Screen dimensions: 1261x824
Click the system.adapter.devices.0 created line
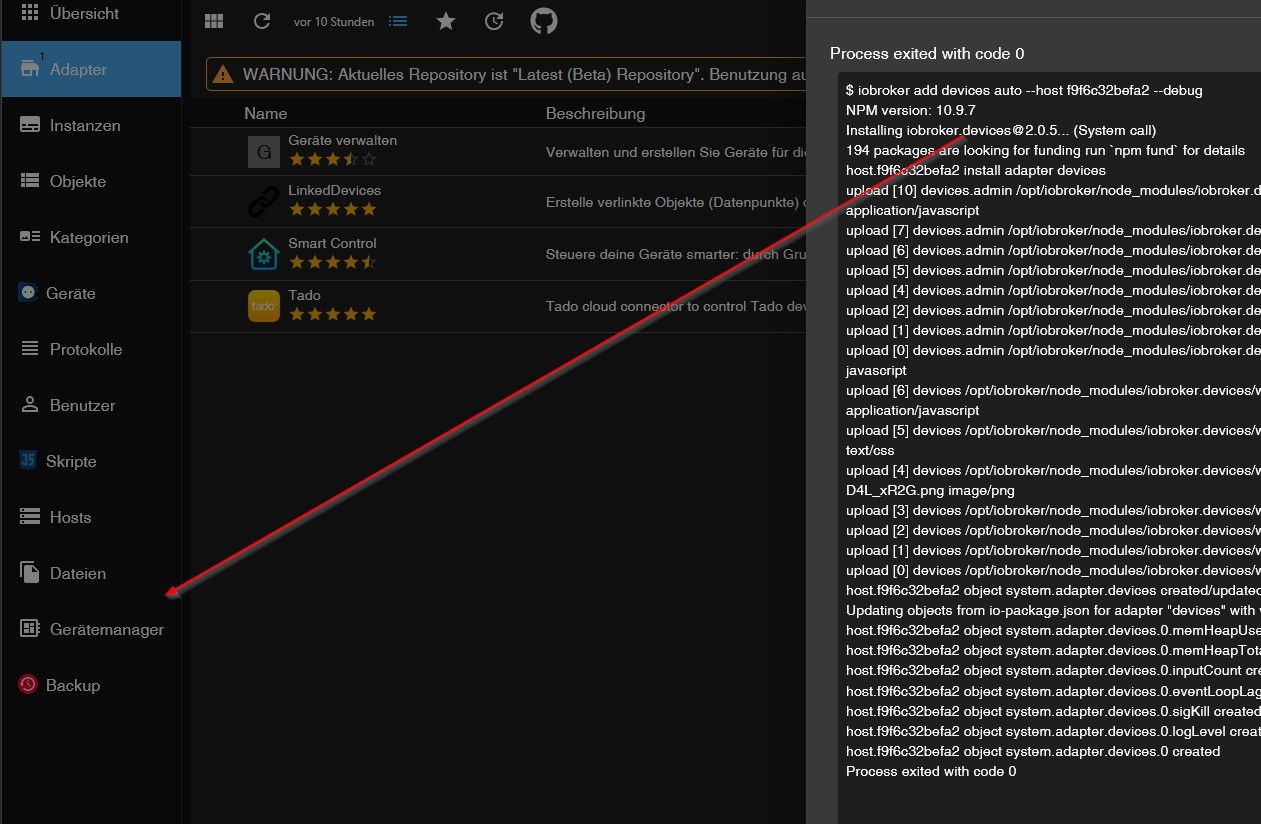[1033, 751]
